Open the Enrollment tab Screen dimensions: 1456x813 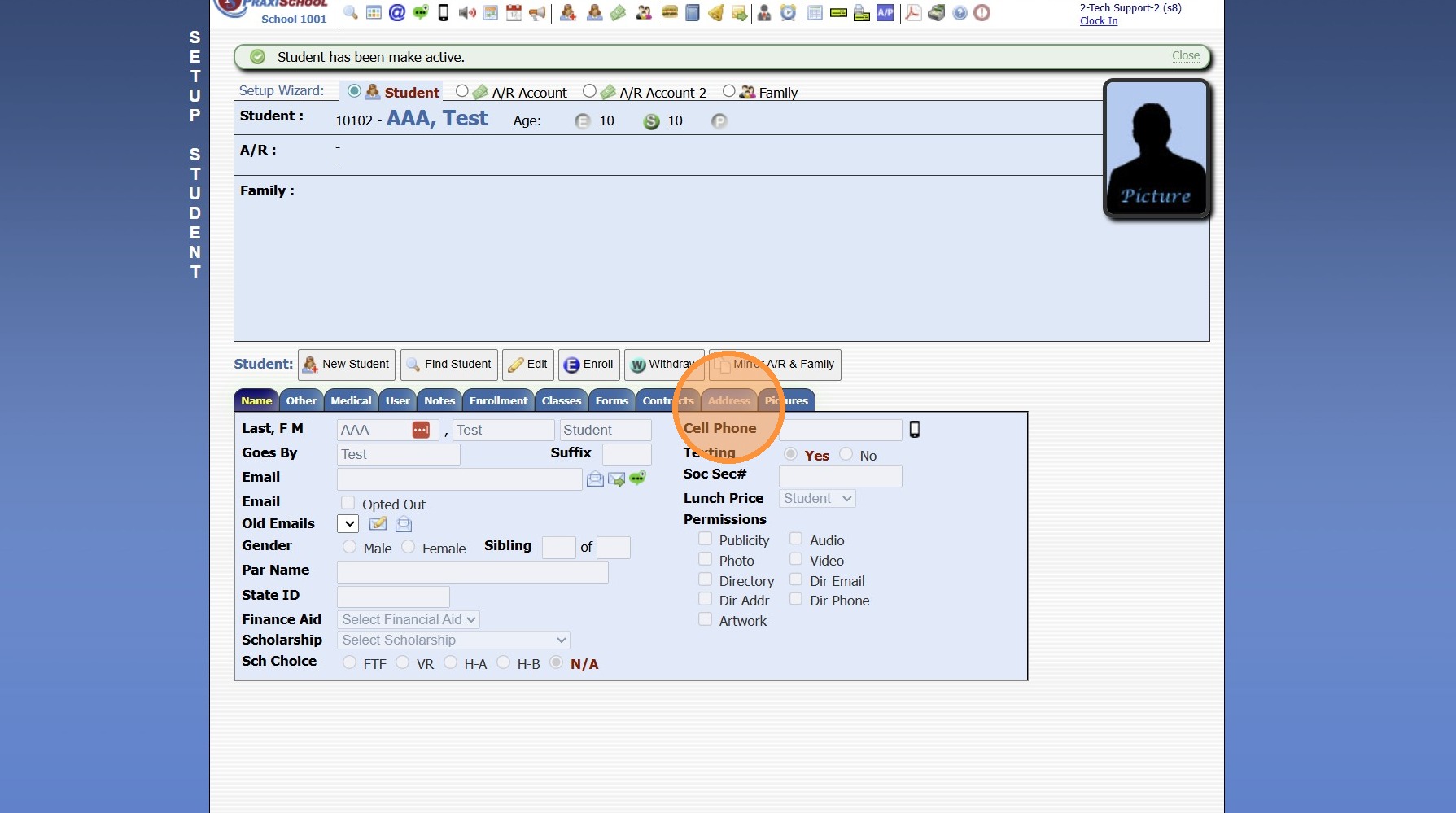[498, 400]
